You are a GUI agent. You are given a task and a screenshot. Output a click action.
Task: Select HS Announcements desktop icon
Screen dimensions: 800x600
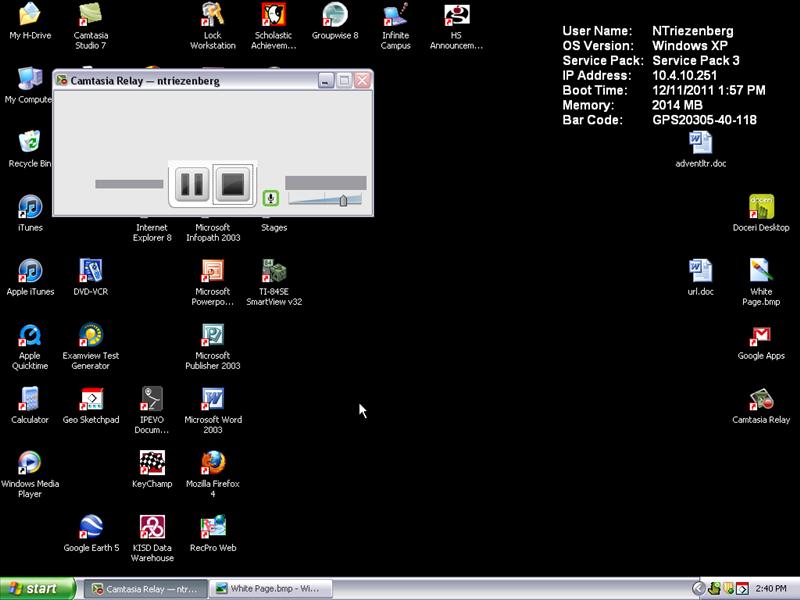click(456, 14)
